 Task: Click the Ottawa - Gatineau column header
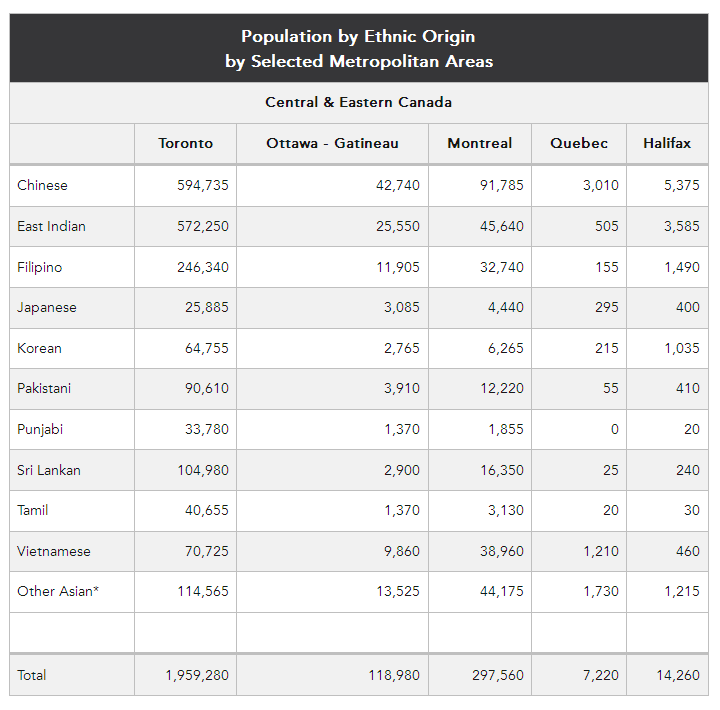pos(332,143)
